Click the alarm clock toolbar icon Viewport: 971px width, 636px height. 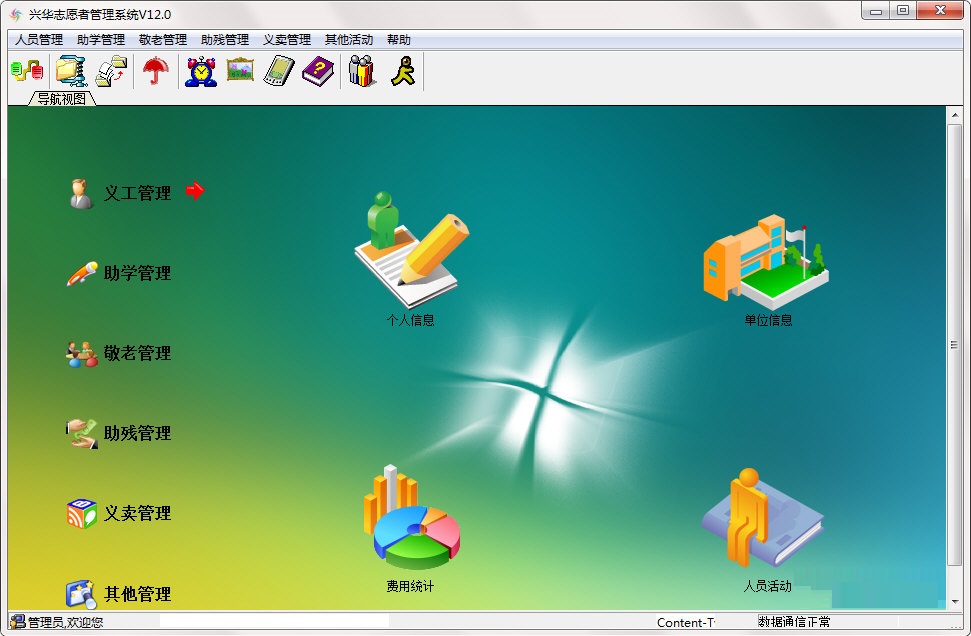click(201, 71)
